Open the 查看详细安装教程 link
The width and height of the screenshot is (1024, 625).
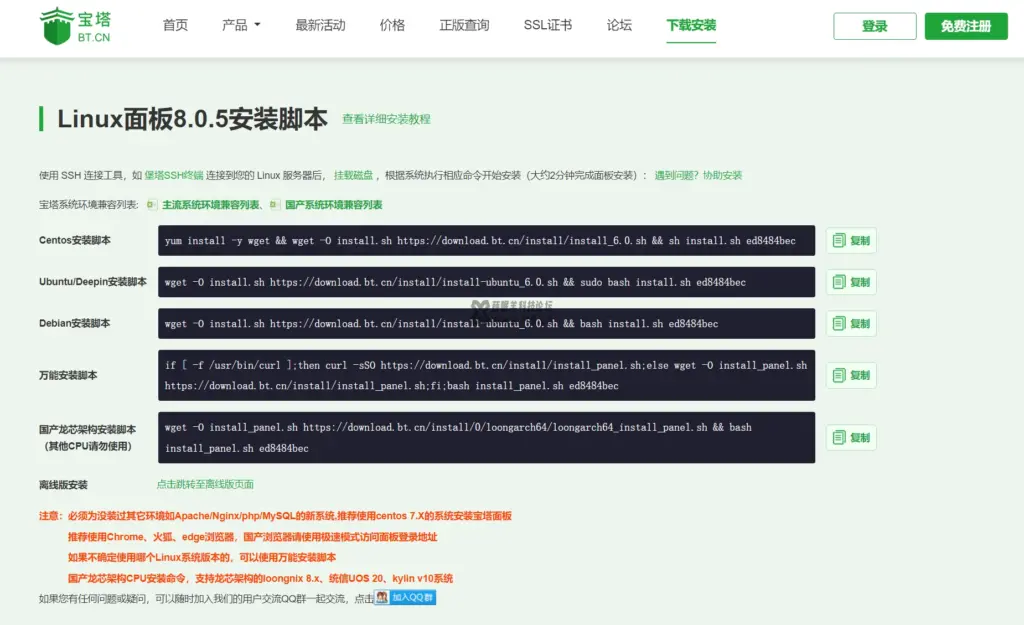click(386, 119)
